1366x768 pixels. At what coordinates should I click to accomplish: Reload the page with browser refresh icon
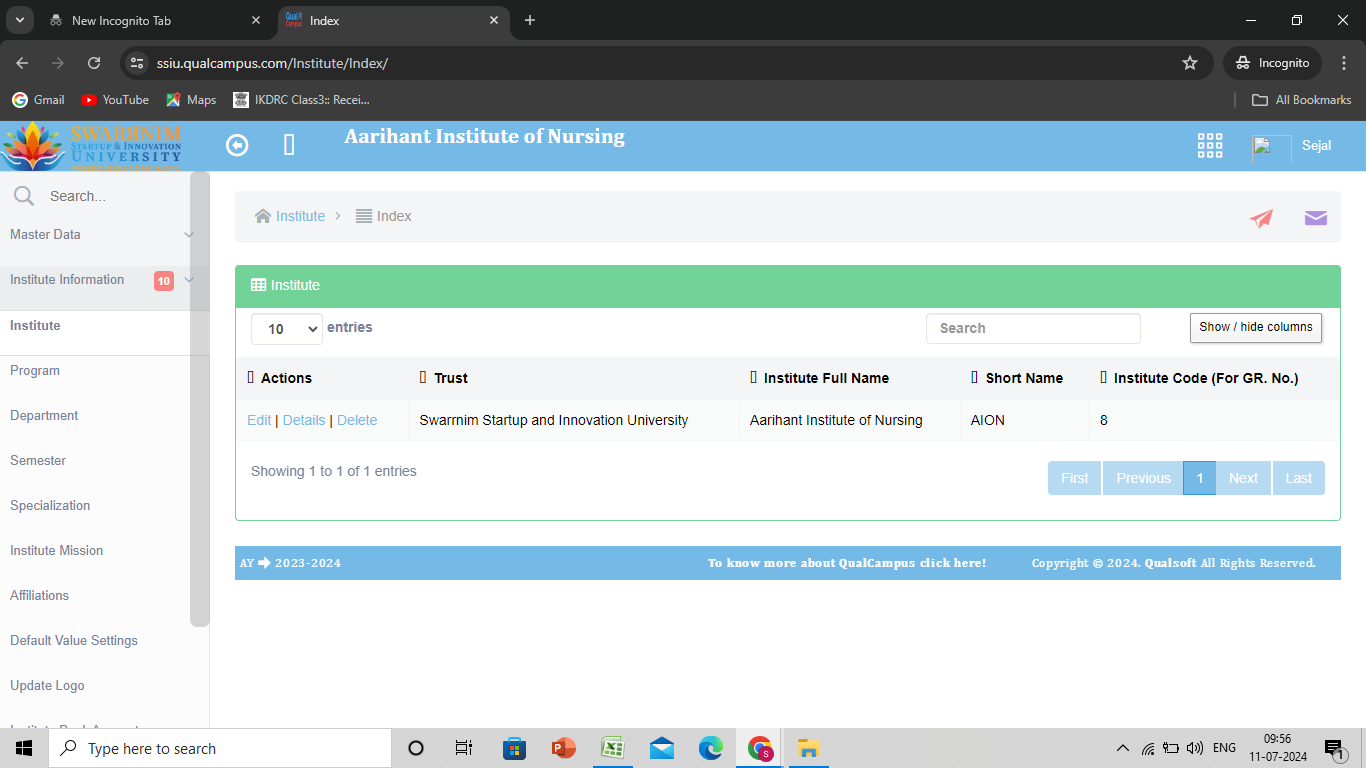click(94, 63)
